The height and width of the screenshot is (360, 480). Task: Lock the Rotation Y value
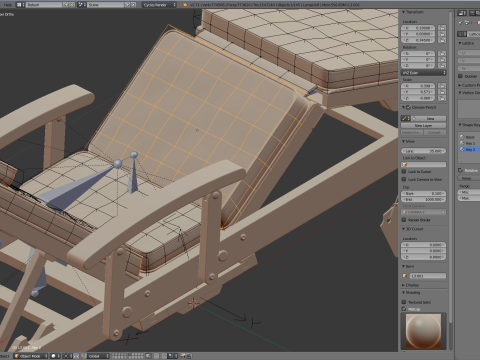[x=442, y=60]
